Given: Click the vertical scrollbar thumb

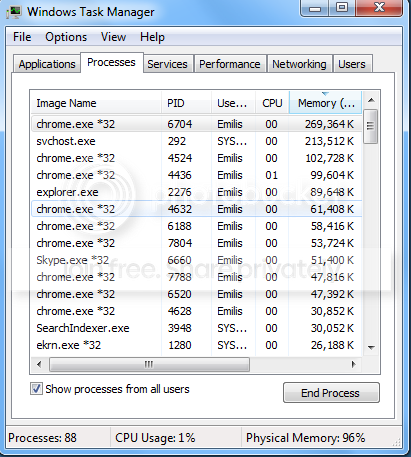Looking at the screenshot, I should pos(371,126).
